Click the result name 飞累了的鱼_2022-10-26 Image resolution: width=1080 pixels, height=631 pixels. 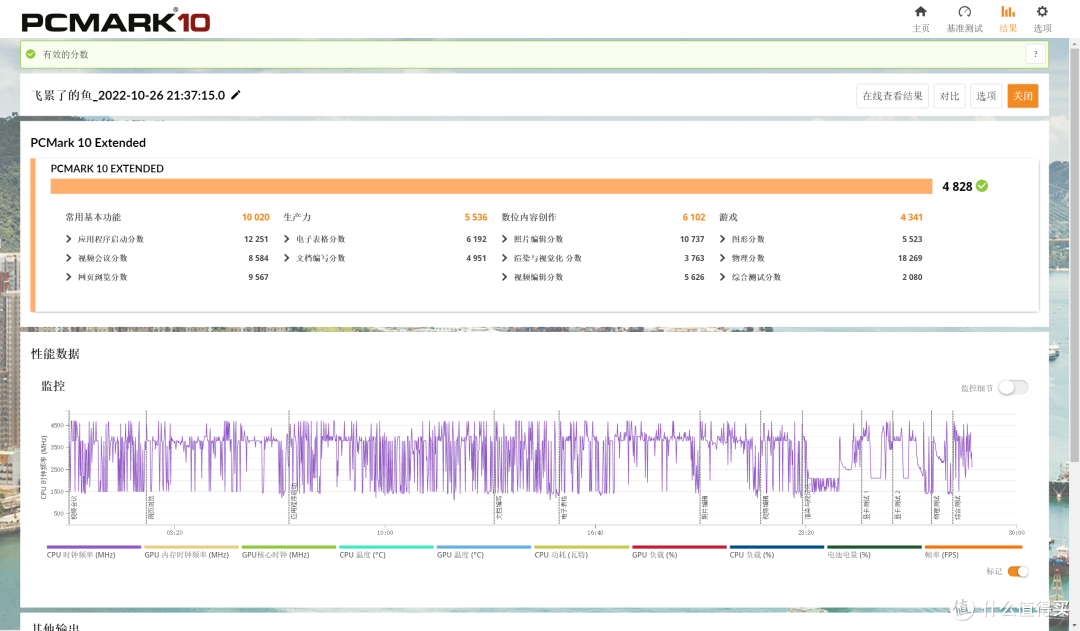tap(128, 95)
